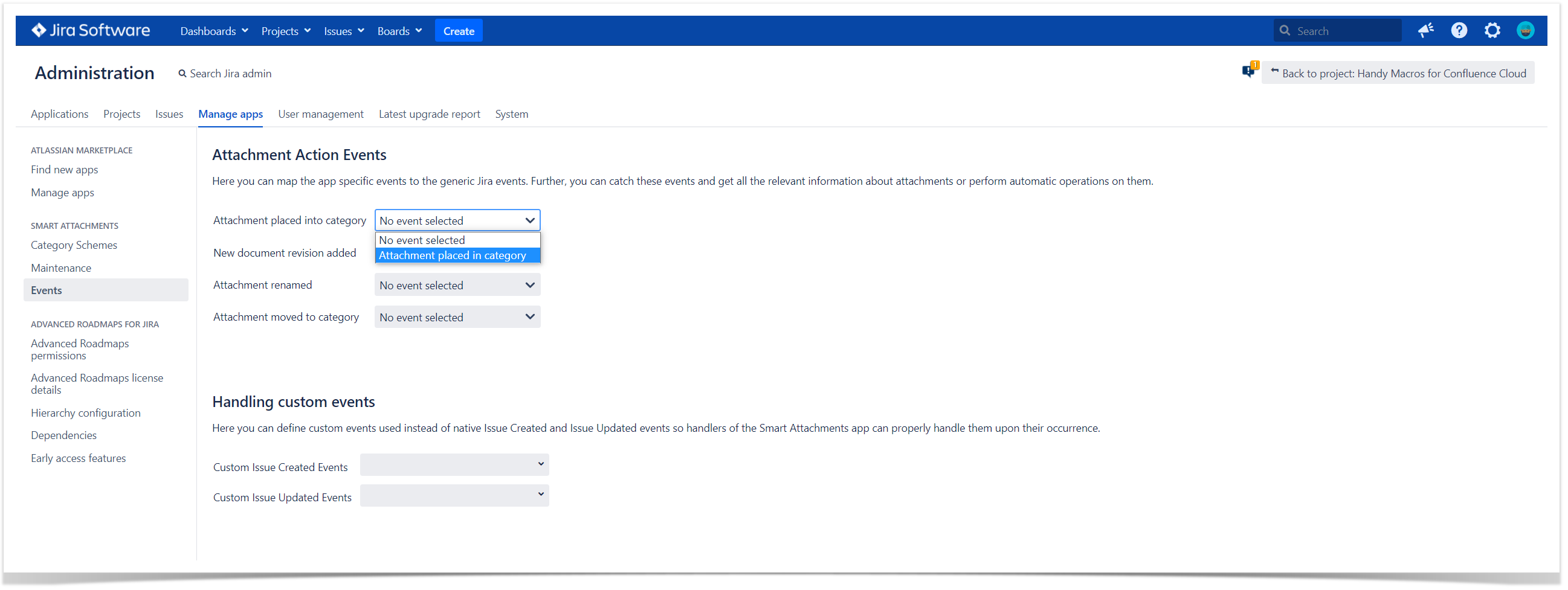The width and height of the screenshot is (1568, 590).
Task: Switch to the System tab
Action: pos(511,114)
